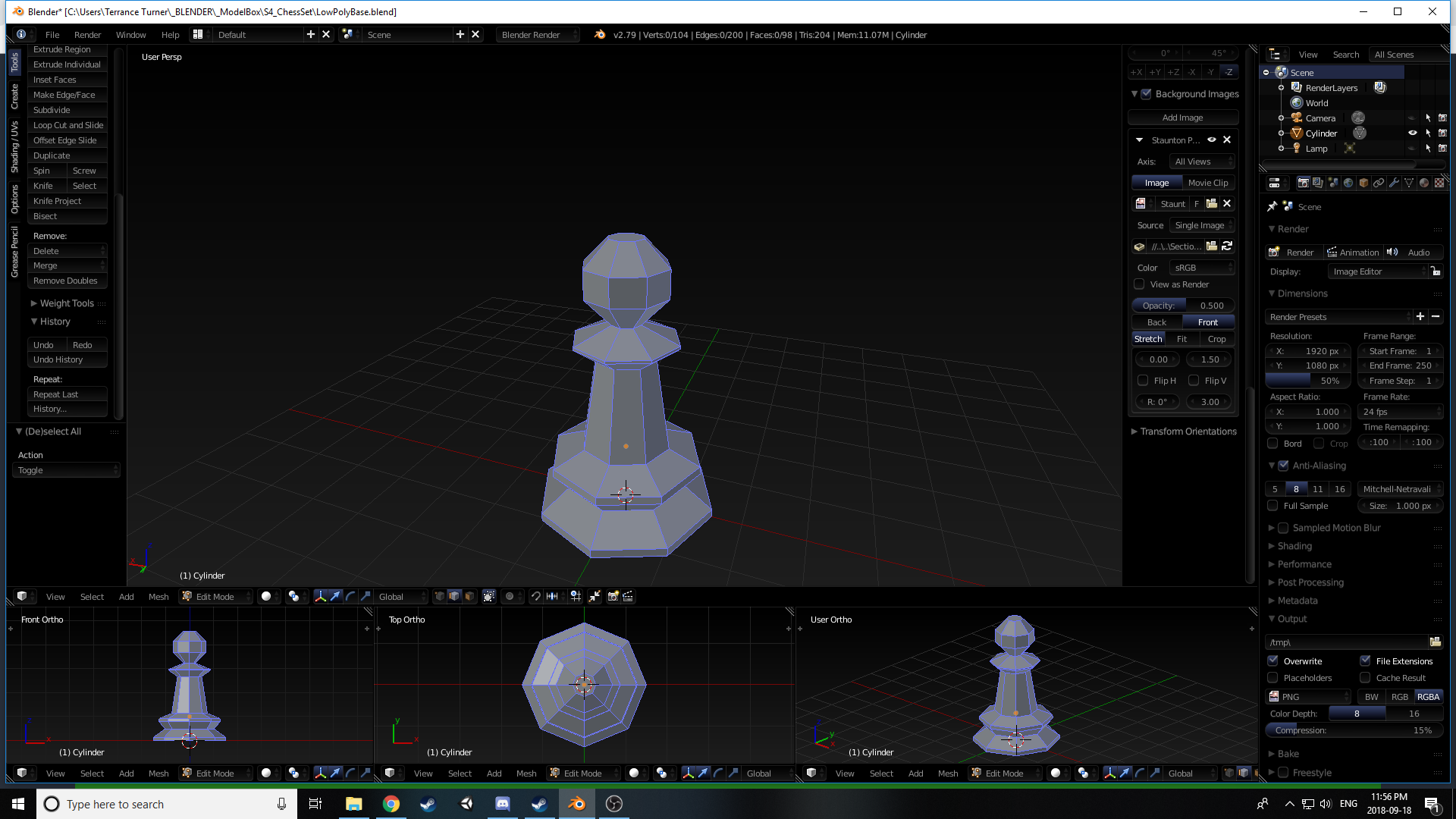This screenshot has height=819, width=1456.
Task: Open the mesh Data triangle tab
Action: click(x=1409, y=183)
